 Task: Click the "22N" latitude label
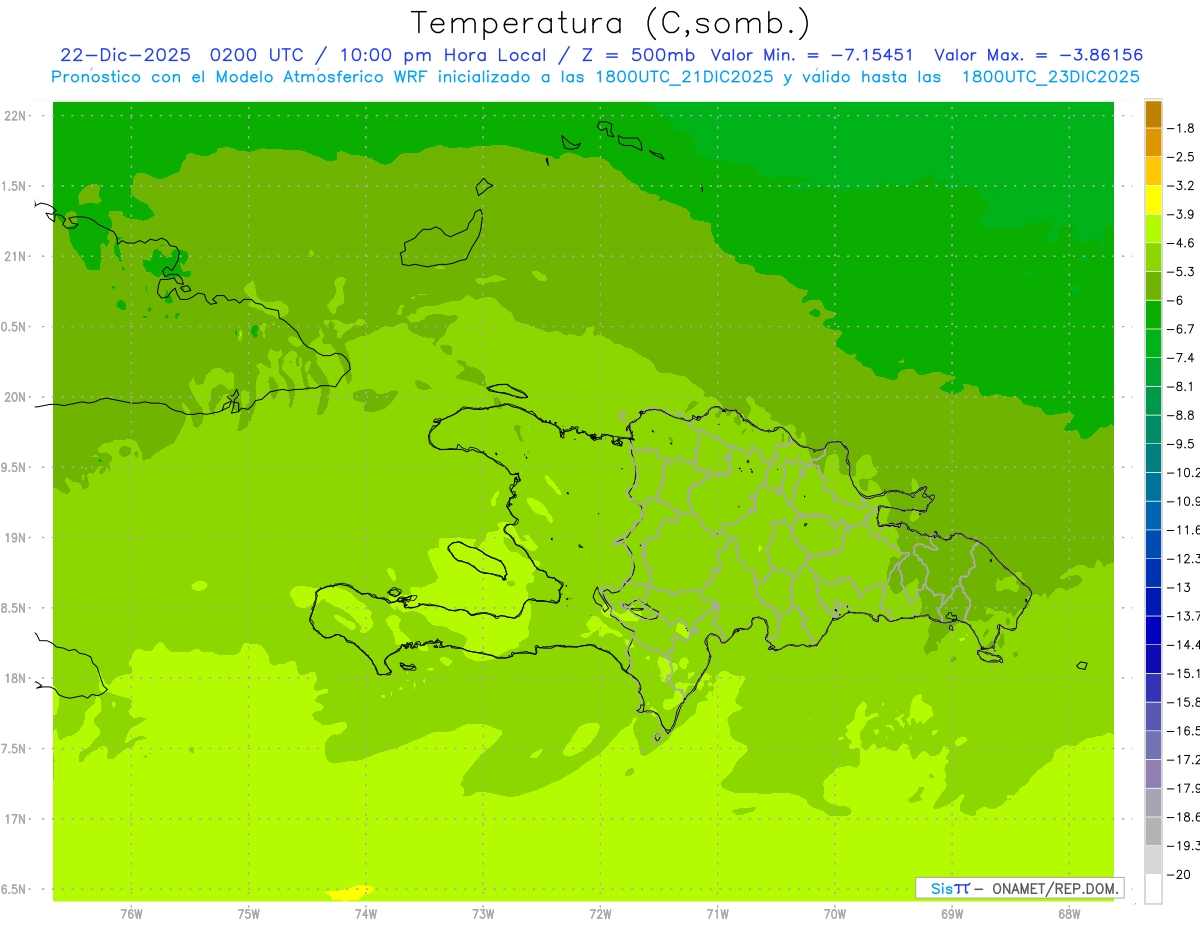click(17, 116)
